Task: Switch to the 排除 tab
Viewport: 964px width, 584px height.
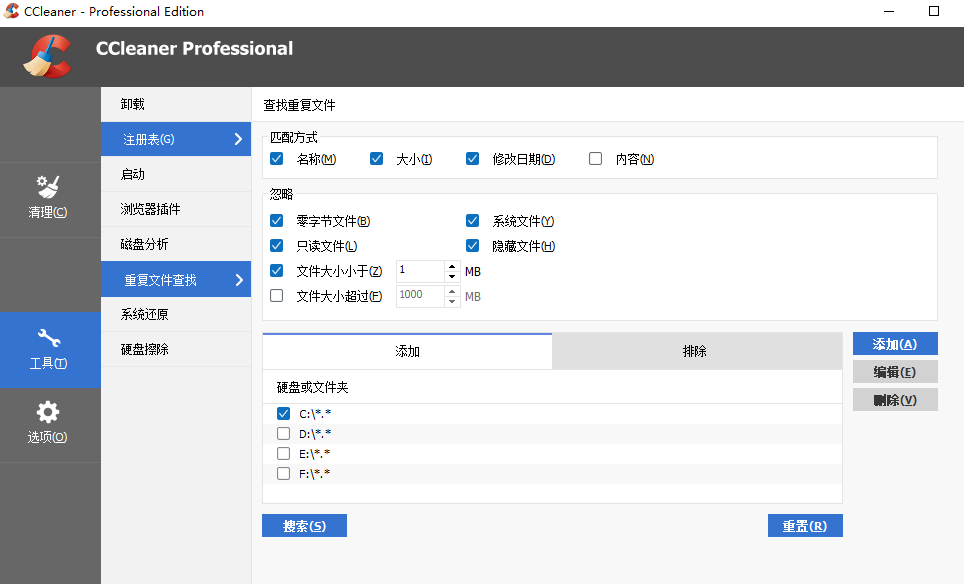Action: 697,351
